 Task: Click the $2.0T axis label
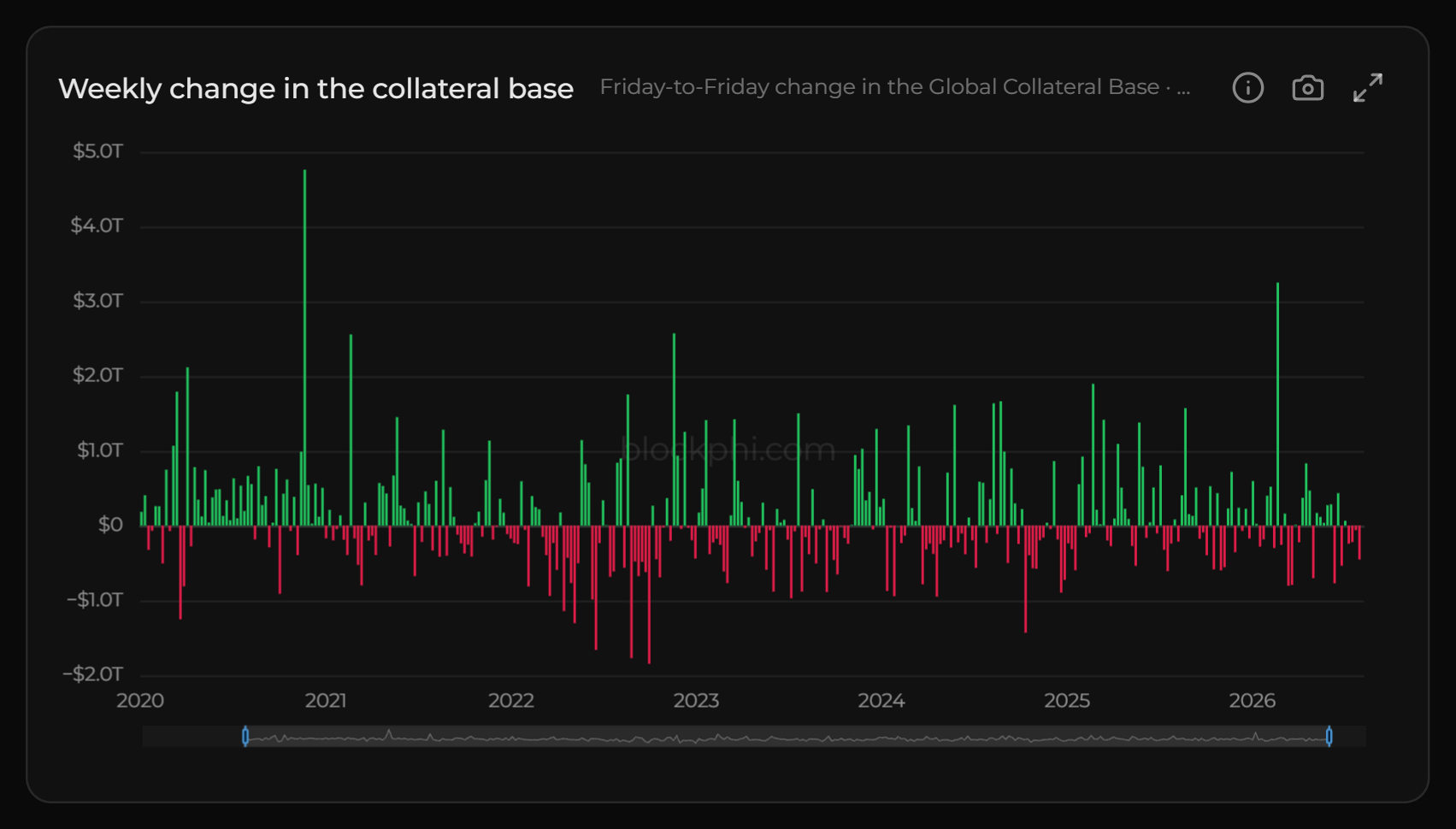click(97, 375)
